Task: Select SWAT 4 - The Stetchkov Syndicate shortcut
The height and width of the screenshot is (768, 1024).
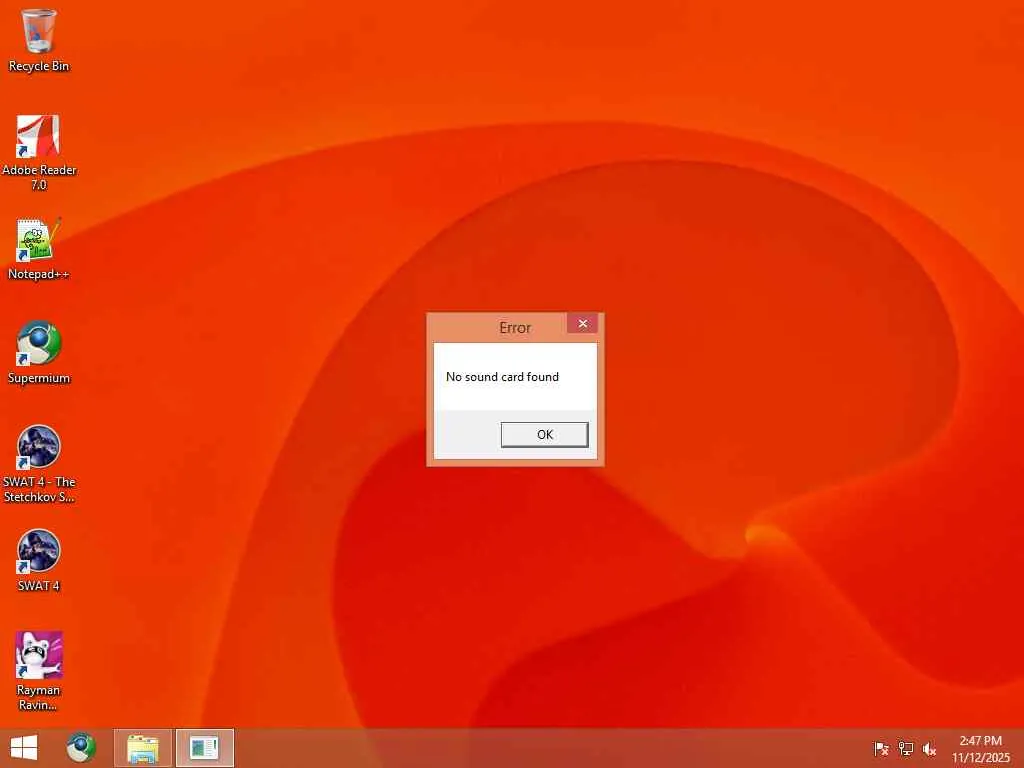Action: click(39, 464)
